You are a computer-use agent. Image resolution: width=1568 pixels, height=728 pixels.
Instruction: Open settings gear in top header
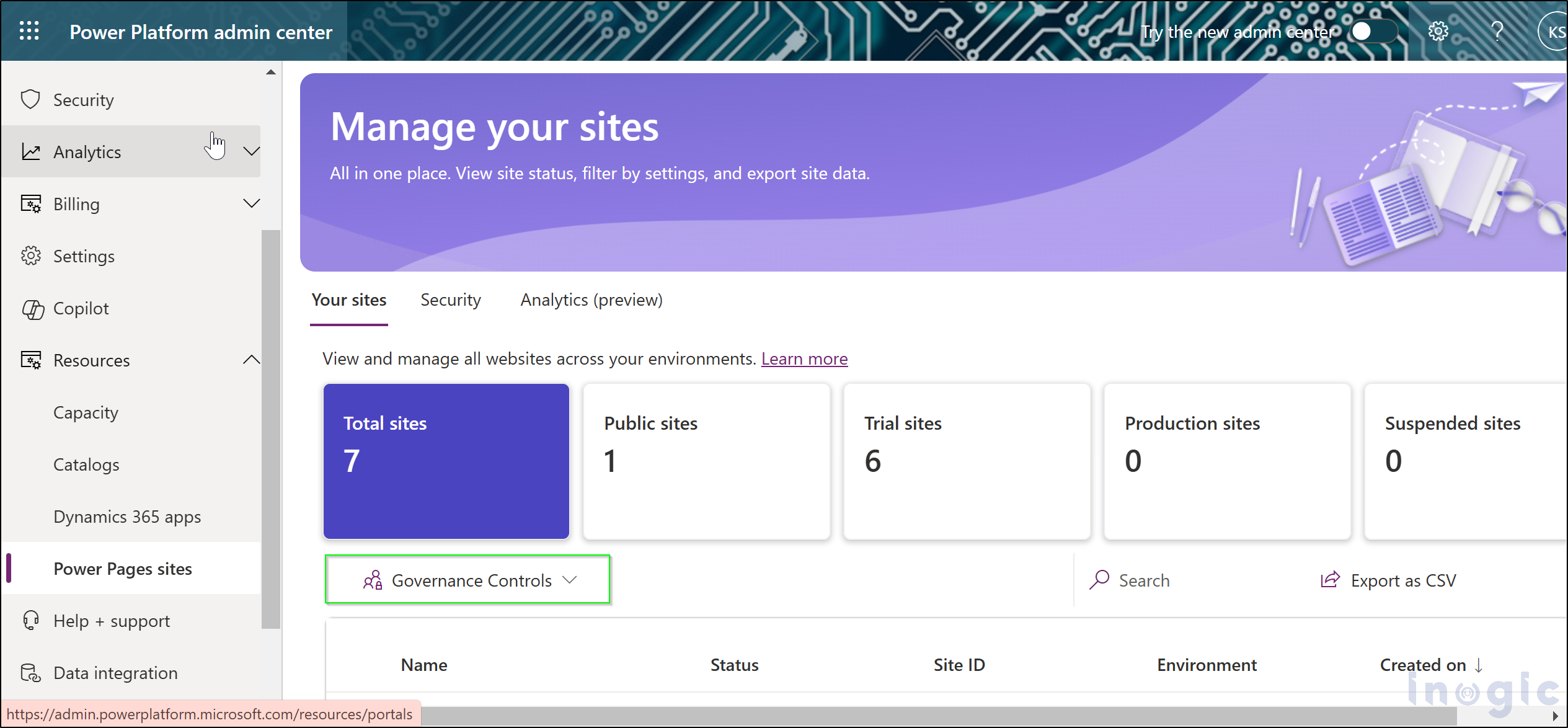coord(1438,31)
